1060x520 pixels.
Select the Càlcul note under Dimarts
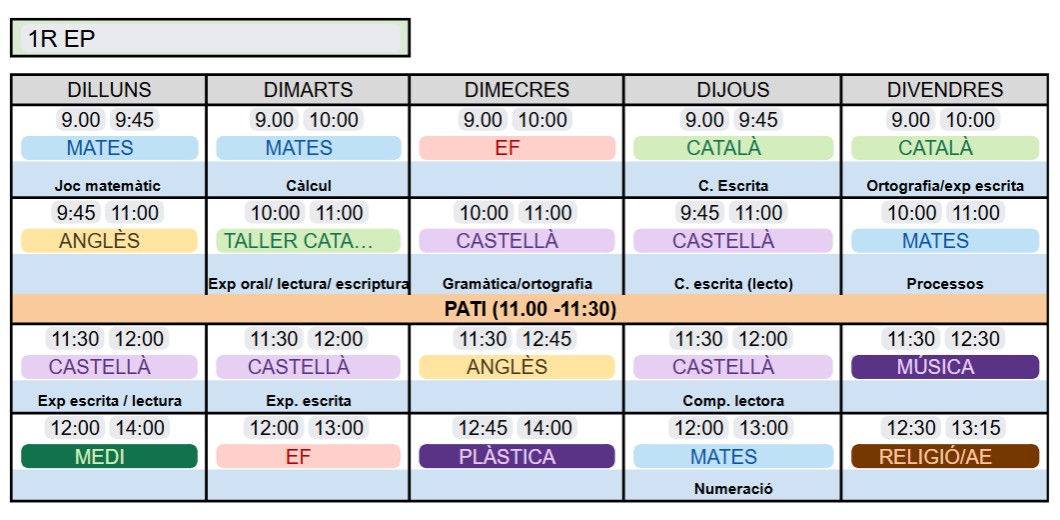(x=308, y=186)
